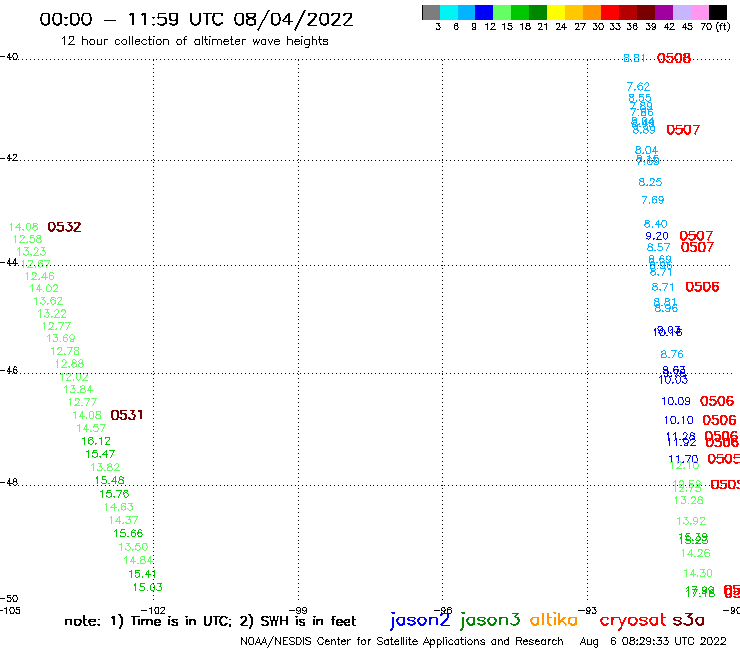
Task: Click the cyan swatch in the wave height legend
Action: coord(449,12)
